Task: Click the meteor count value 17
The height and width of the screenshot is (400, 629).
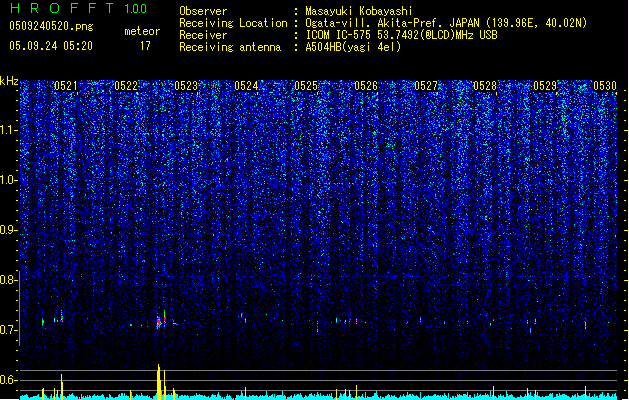Action: coord(145,46)
